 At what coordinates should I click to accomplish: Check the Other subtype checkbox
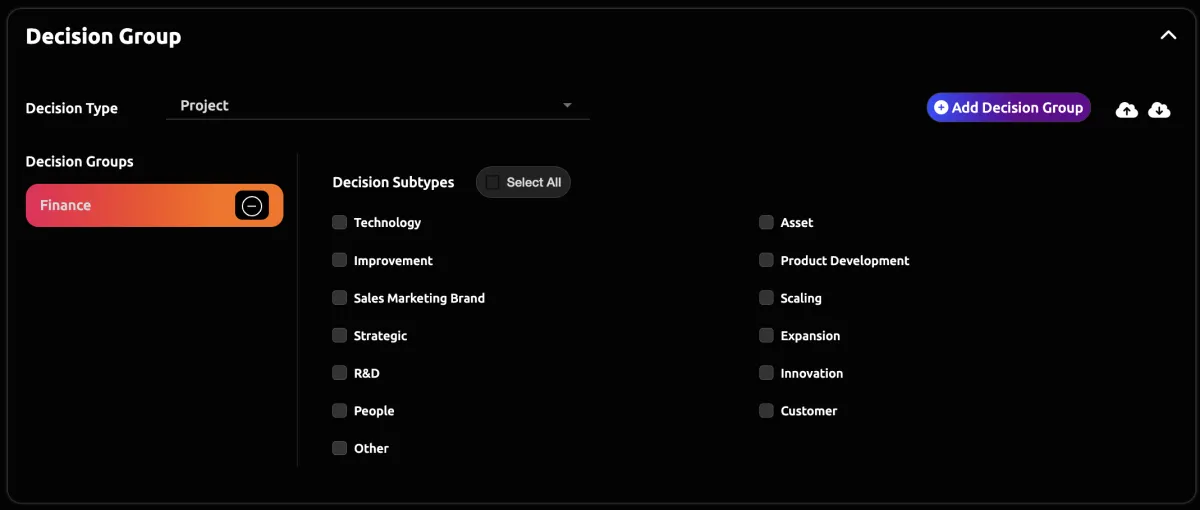339,448
